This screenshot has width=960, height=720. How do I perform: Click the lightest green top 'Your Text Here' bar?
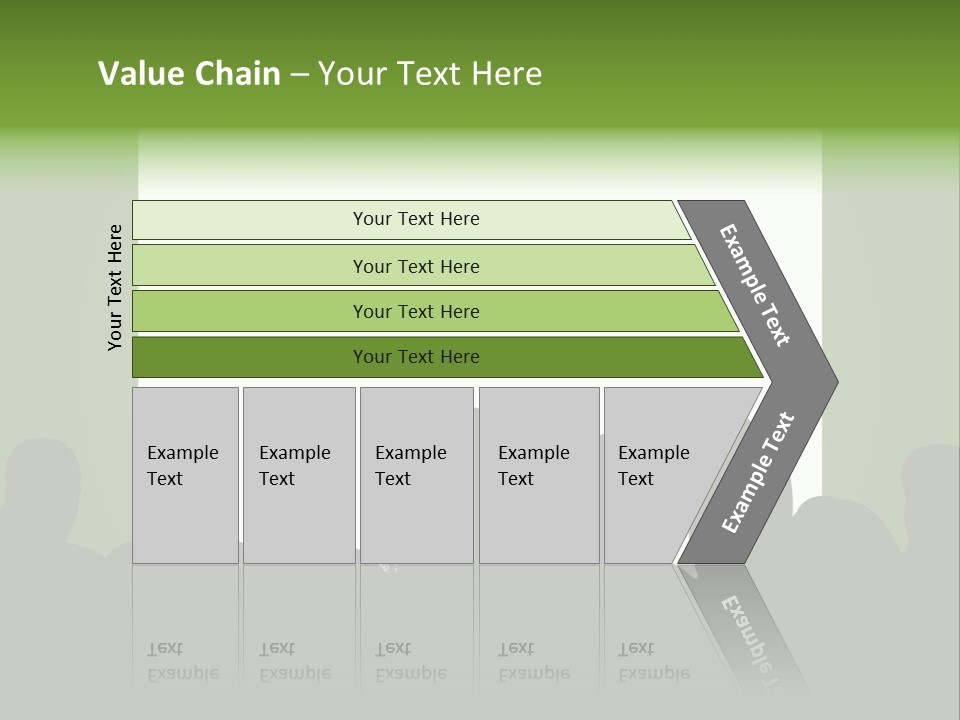(x=411, y=219)
